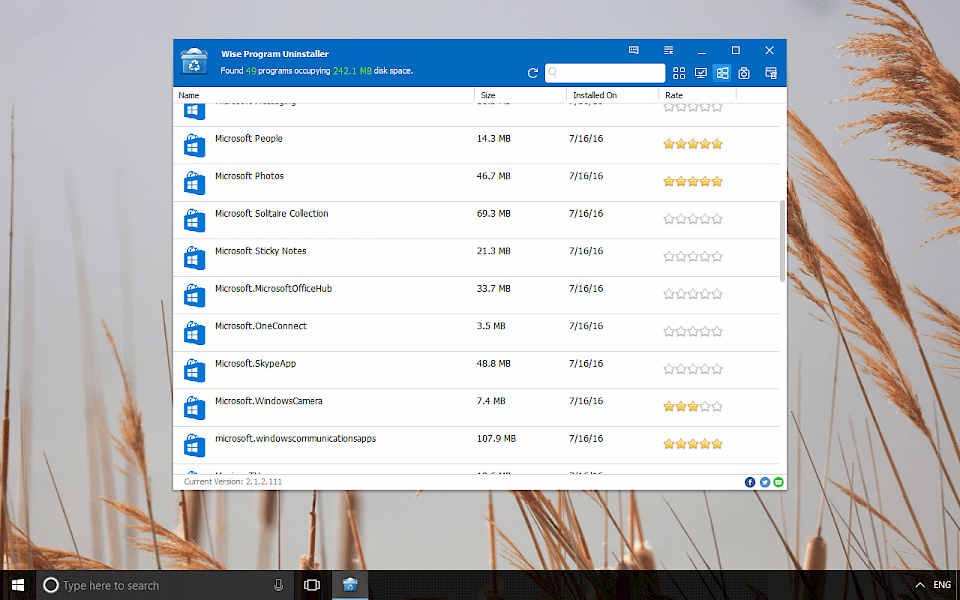Screen dimensions: 960x600
Task: Open the Windows Start menu
Action: coord(18,585)
